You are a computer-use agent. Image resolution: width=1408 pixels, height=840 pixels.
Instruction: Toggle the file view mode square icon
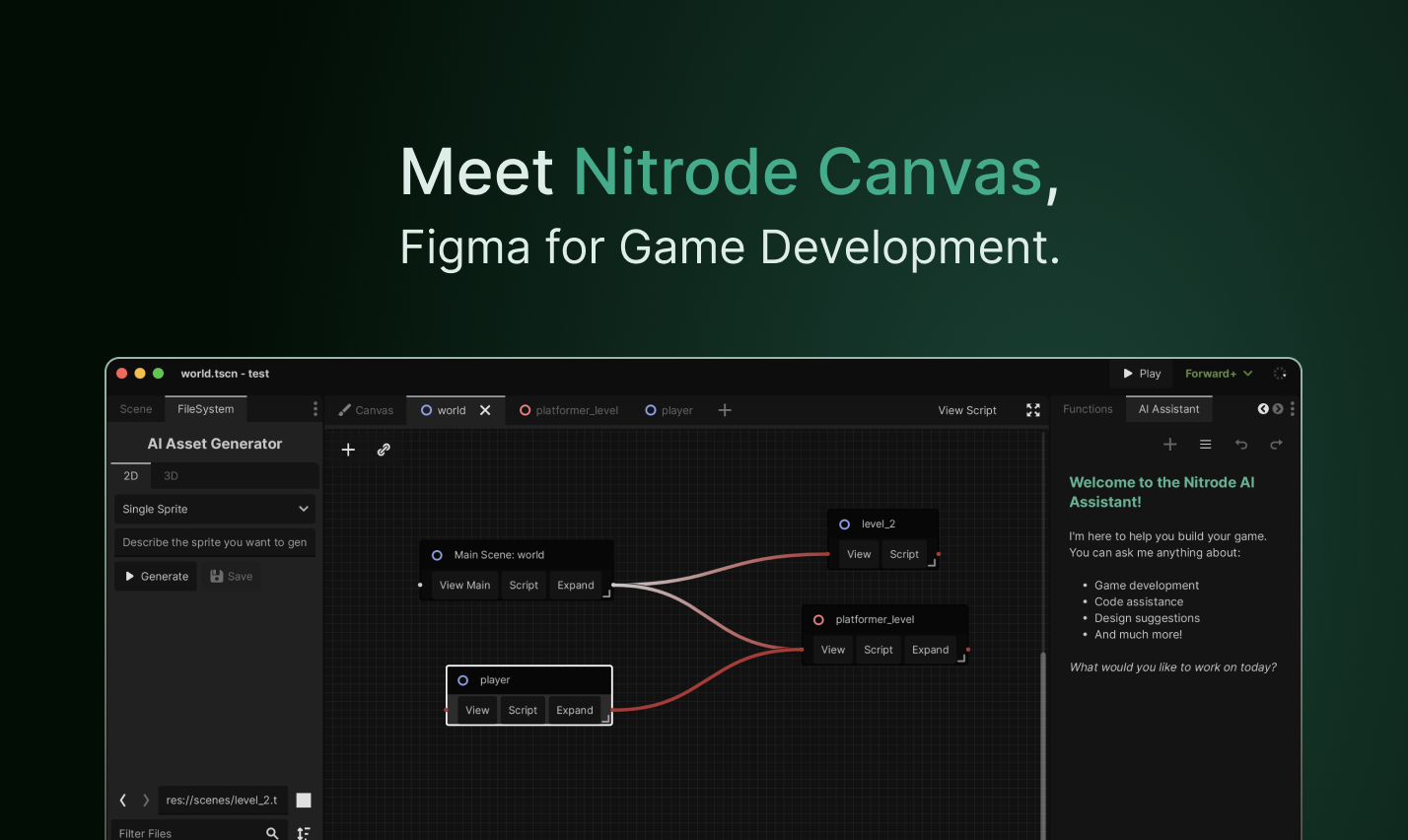(304, 801)
